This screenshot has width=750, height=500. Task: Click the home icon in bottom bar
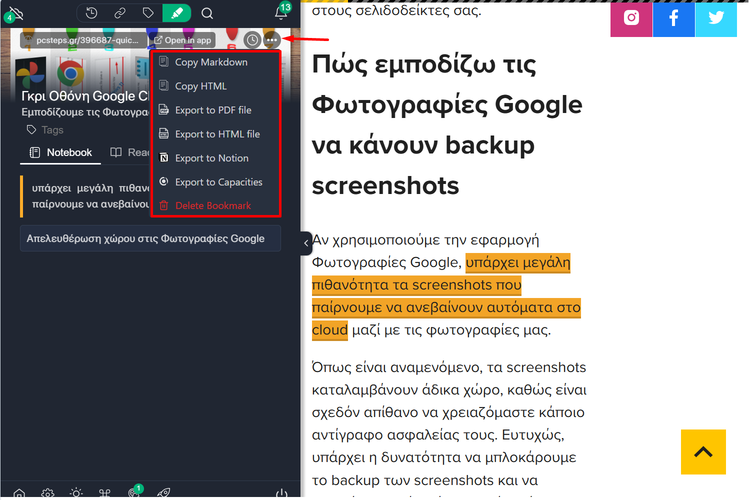pos(19,493)
